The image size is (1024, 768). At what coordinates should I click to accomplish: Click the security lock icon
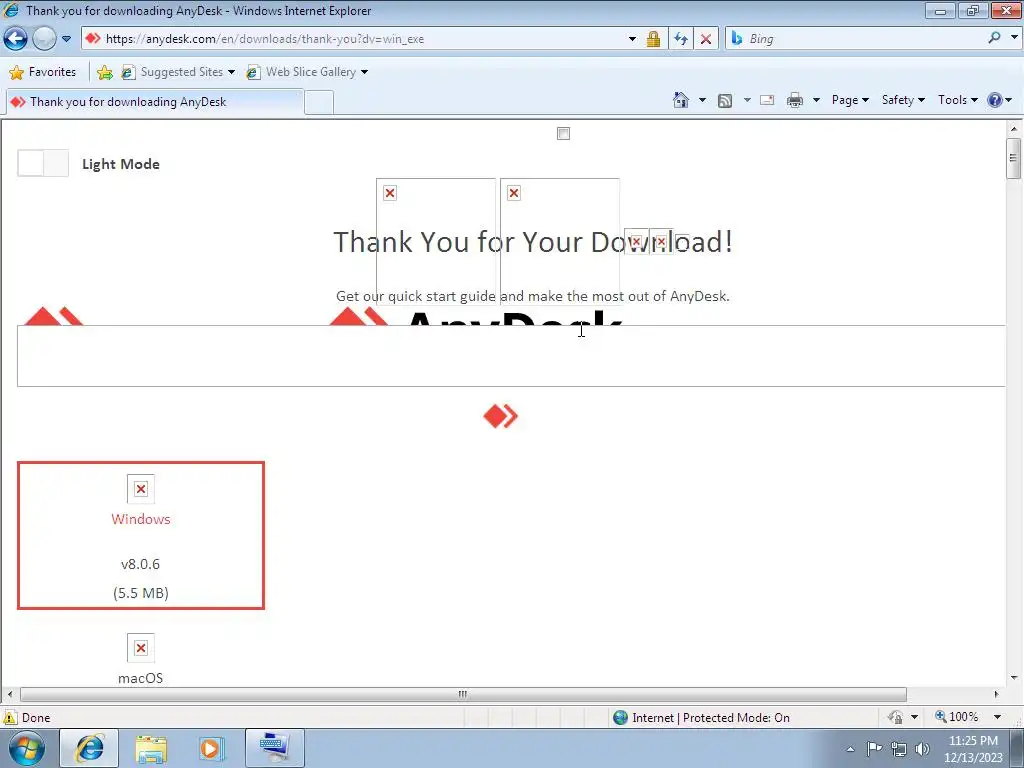pos(653,39)
